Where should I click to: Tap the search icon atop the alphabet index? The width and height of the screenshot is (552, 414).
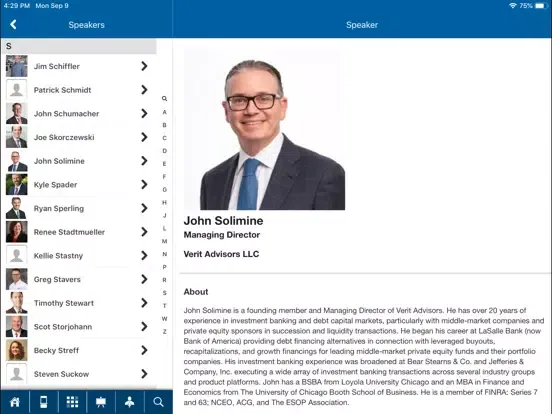[x=164, y=99]
